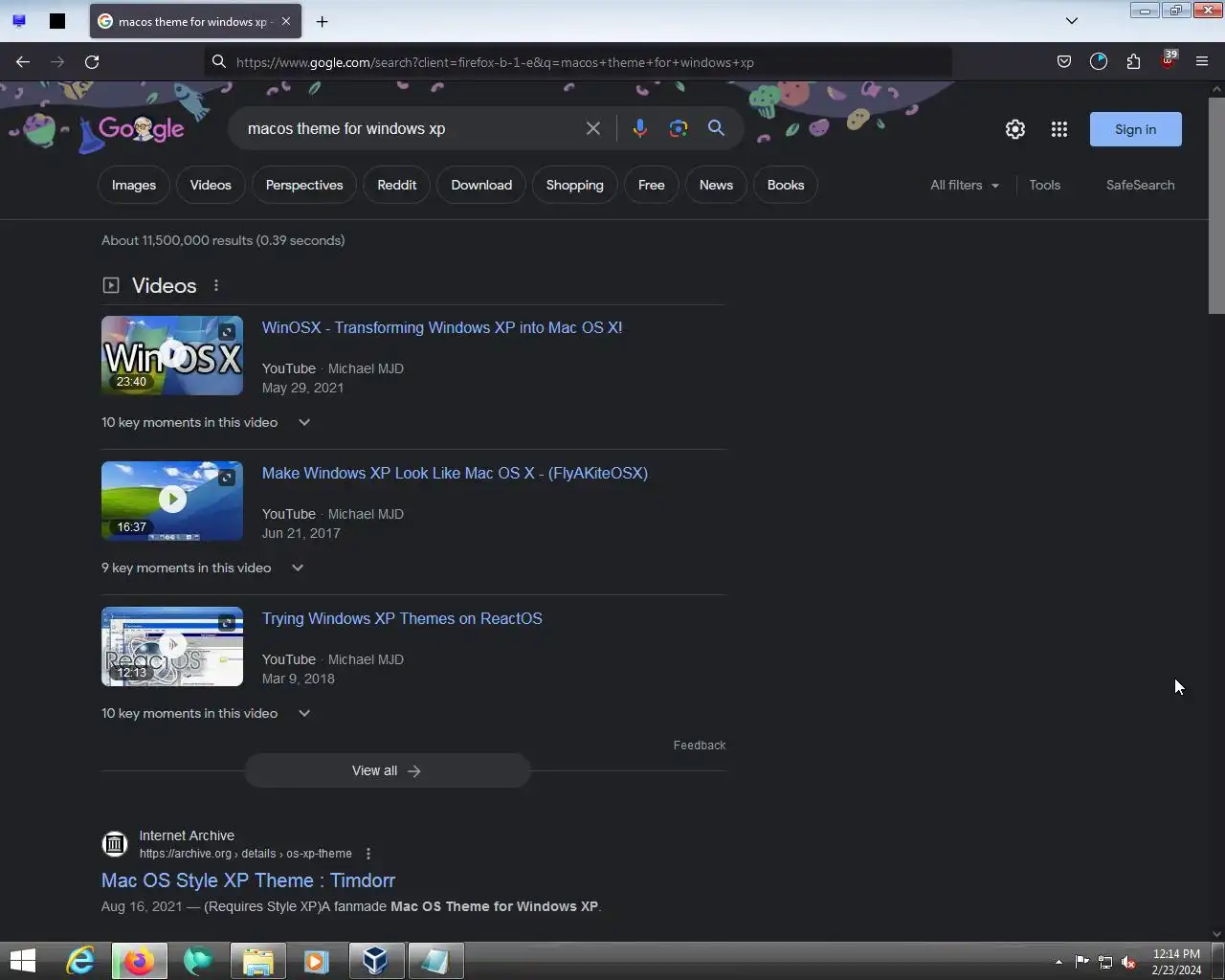Select the Perspectives filter chip
The image size is (1225, 980).
(x=304, y=185)
